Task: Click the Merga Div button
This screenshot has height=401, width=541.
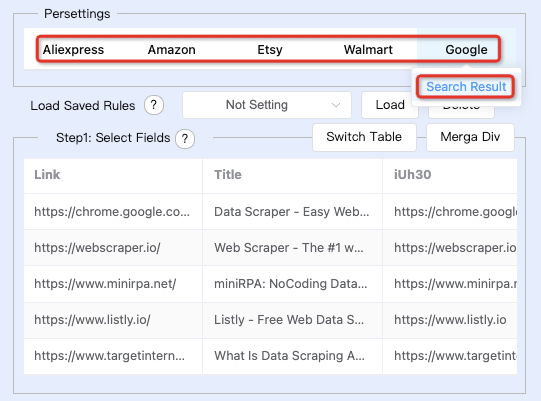Action: (470, 137)
